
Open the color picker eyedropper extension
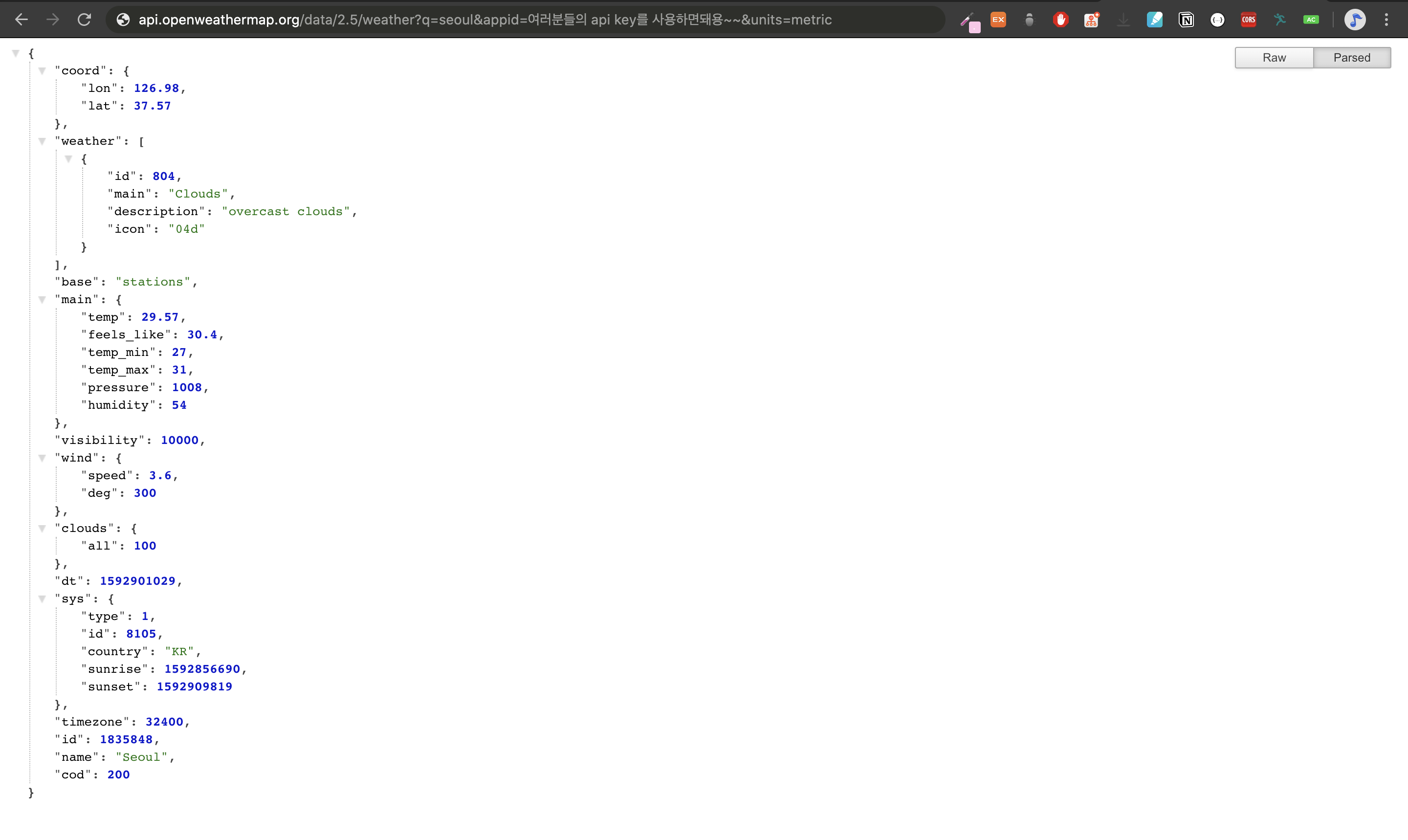970,22
